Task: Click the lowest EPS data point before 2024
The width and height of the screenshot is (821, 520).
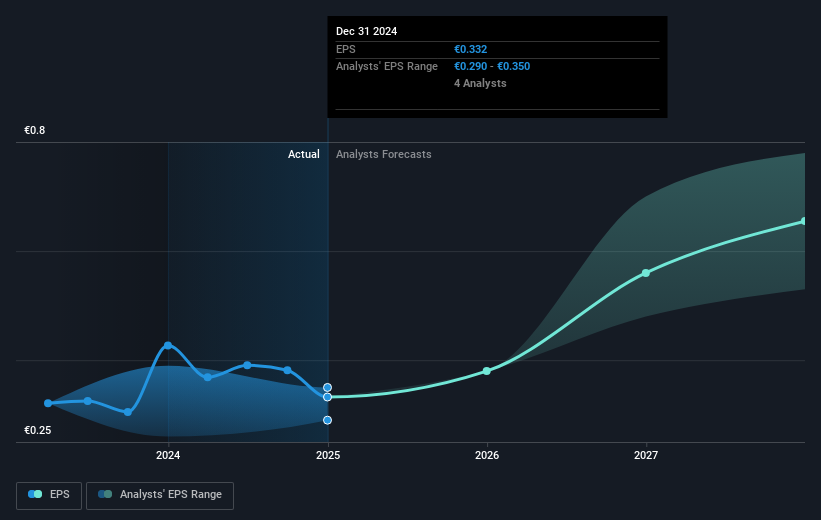Action: pyautogui.click(x=128, y=412)
